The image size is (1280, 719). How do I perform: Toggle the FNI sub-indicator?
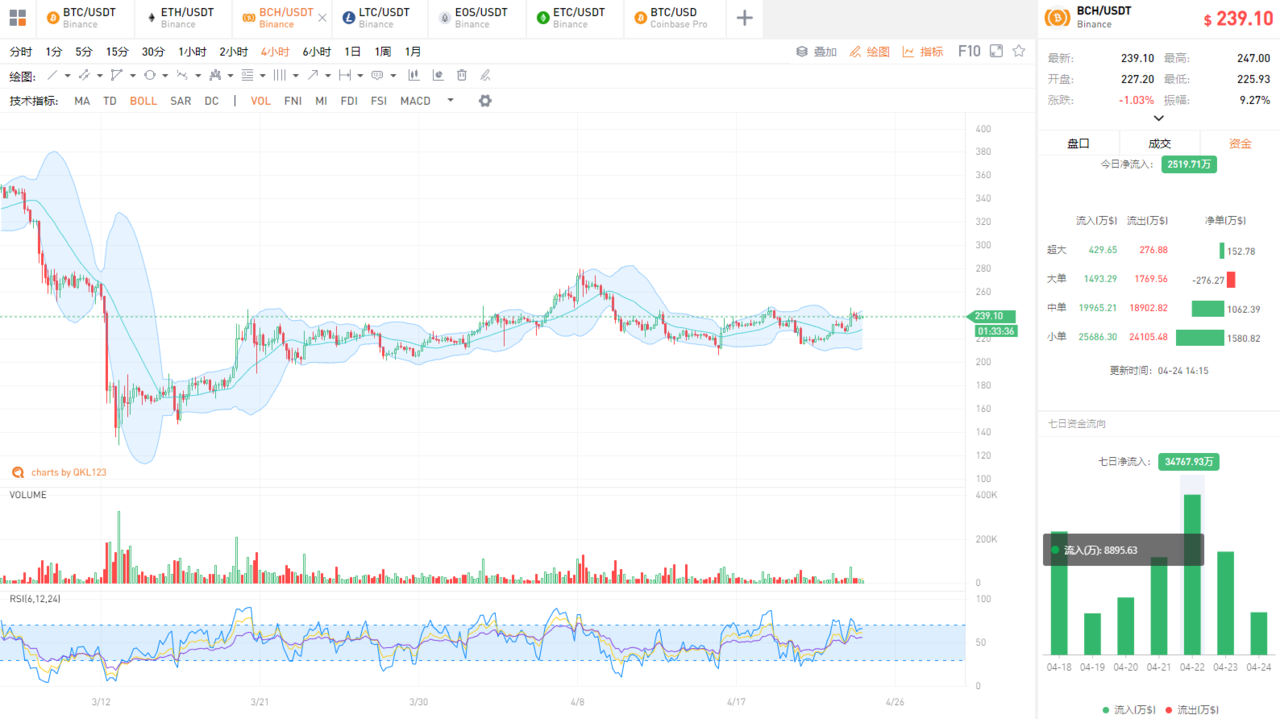click(x=293, y=101)
